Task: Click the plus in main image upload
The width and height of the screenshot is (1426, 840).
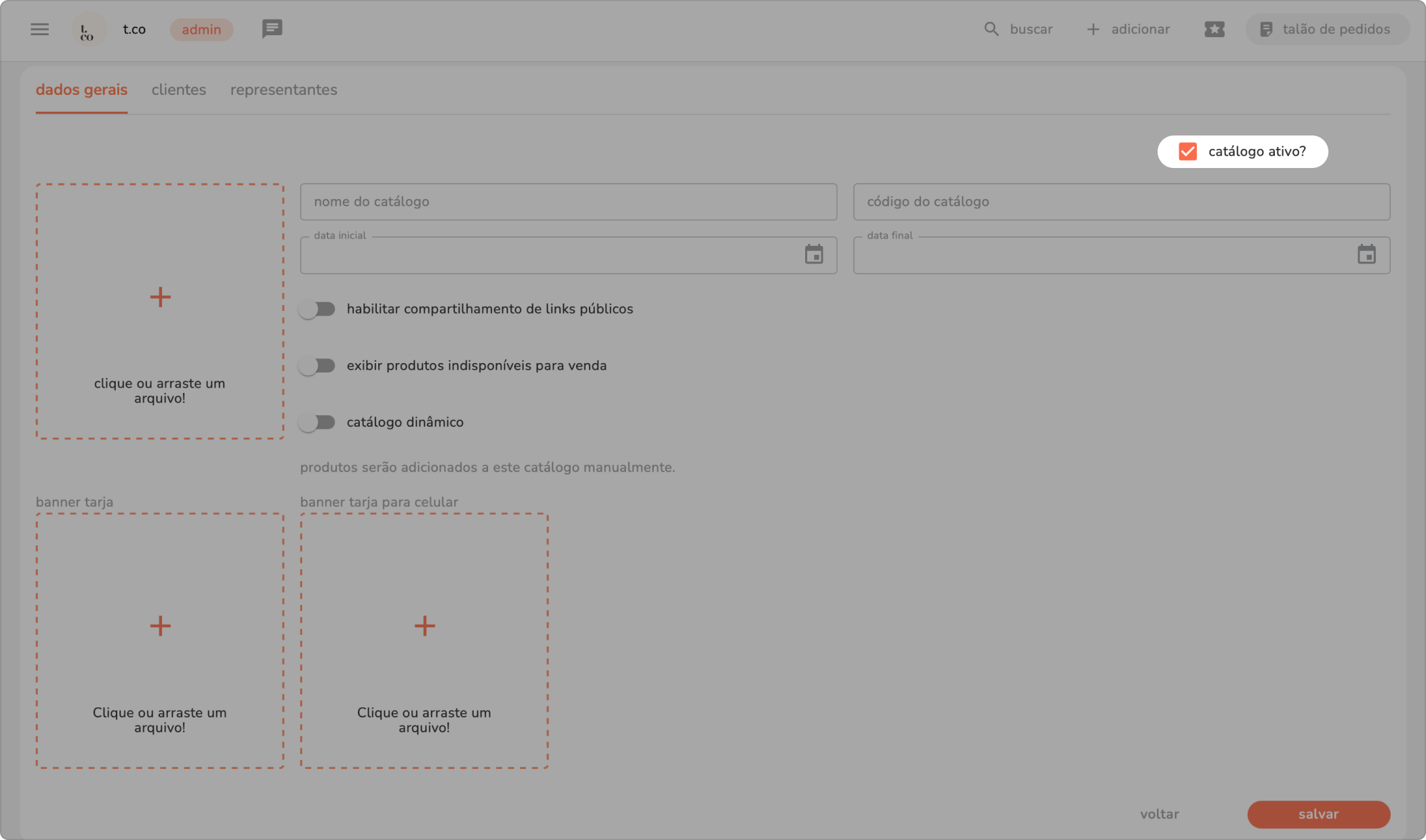Action: tap(160, 297)
